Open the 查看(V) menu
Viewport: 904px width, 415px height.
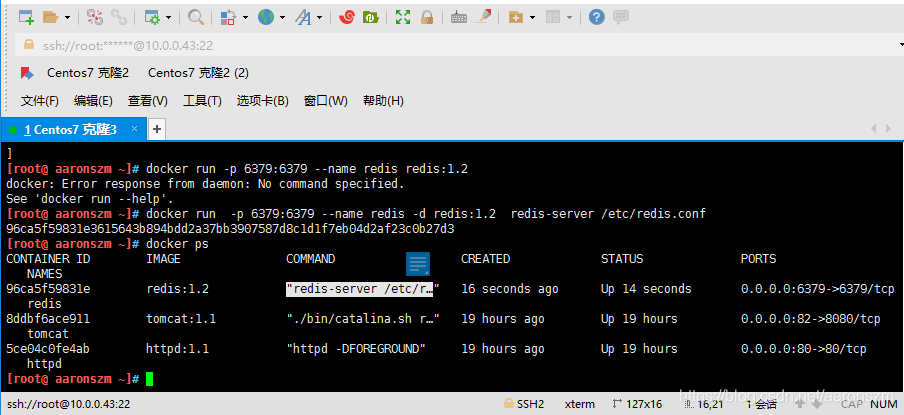(x=148, y=101)
